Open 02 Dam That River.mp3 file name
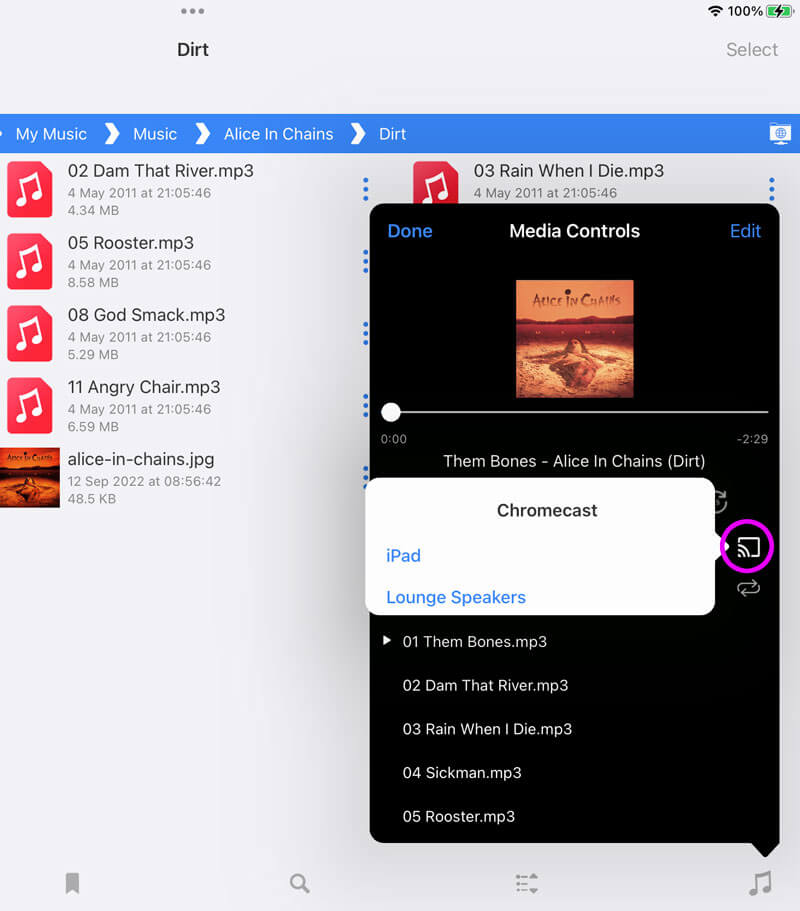This screenshot has height=911, width=800. tap(160, 171)
